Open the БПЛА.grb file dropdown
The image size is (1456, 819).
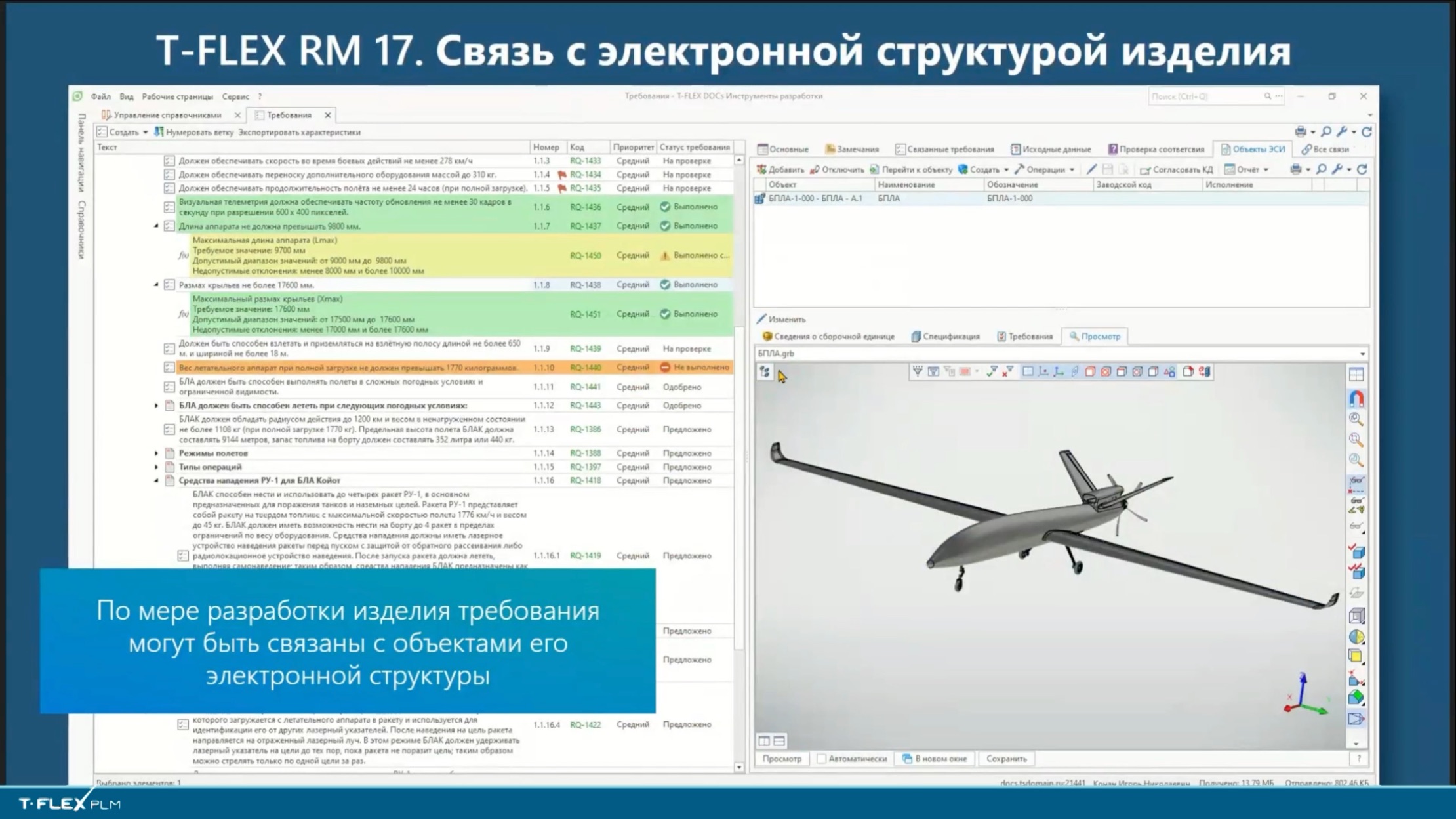tap(1362, 354)
